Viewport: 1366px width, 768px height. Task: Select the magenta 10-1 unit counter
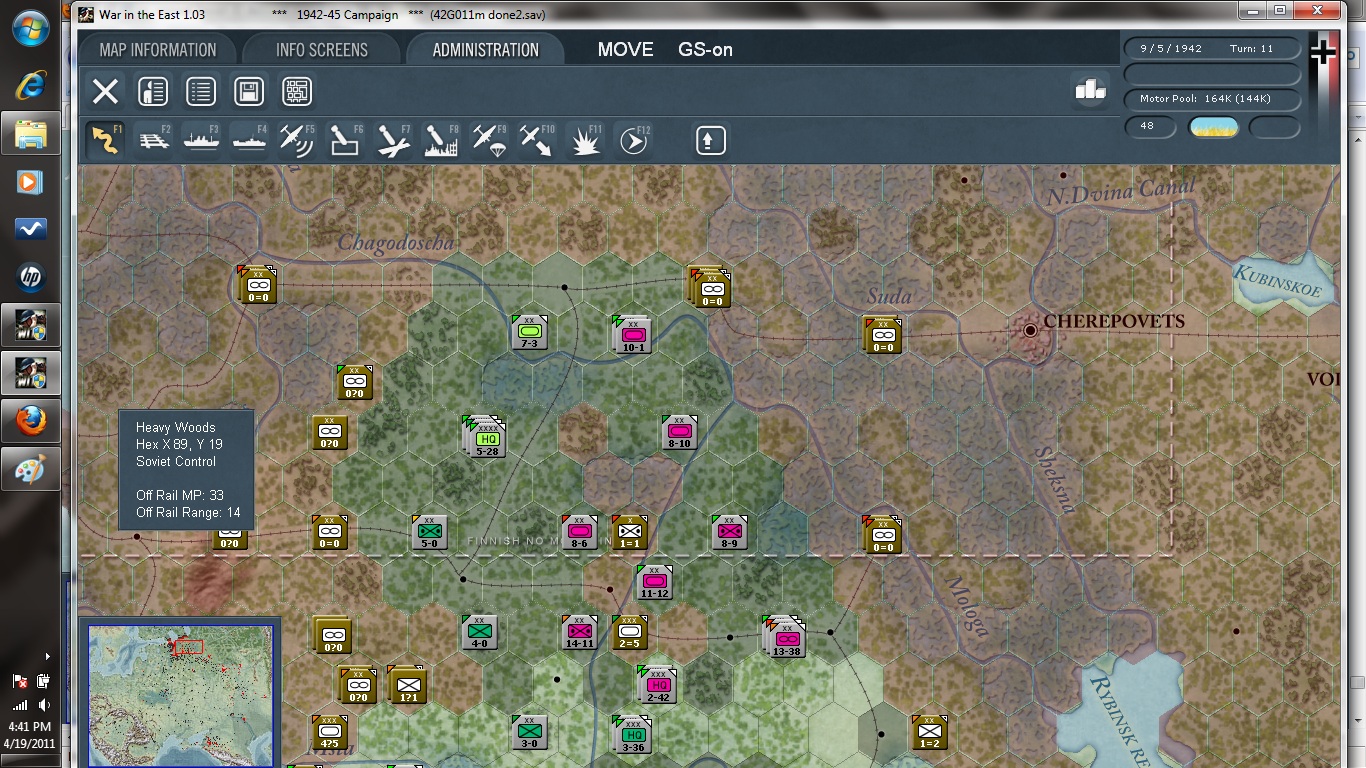click(632, 334)
